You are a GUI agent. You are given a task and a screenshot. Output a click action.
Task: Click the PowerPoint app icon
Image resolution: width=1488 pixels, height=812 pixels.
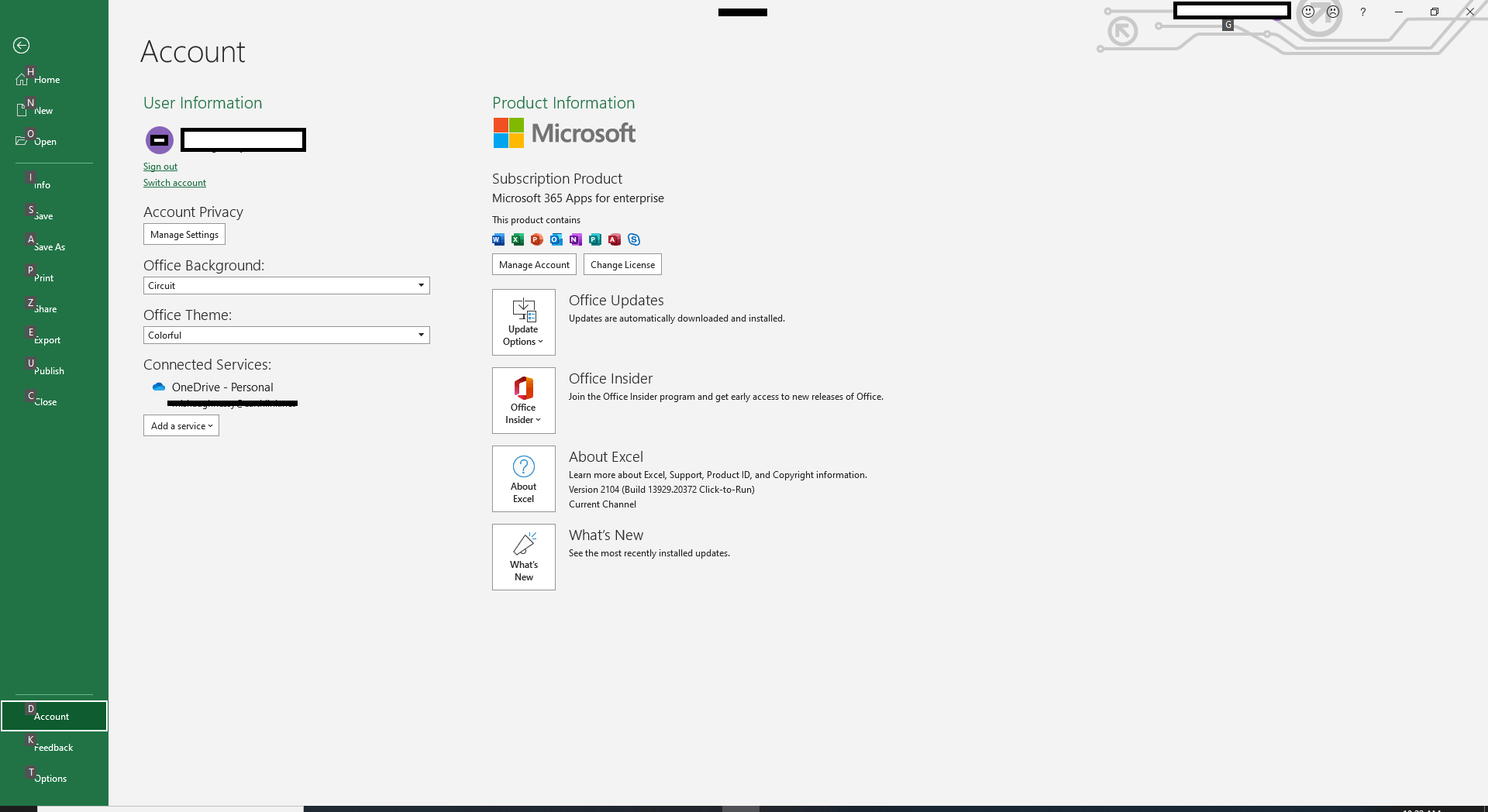[537, 239]
